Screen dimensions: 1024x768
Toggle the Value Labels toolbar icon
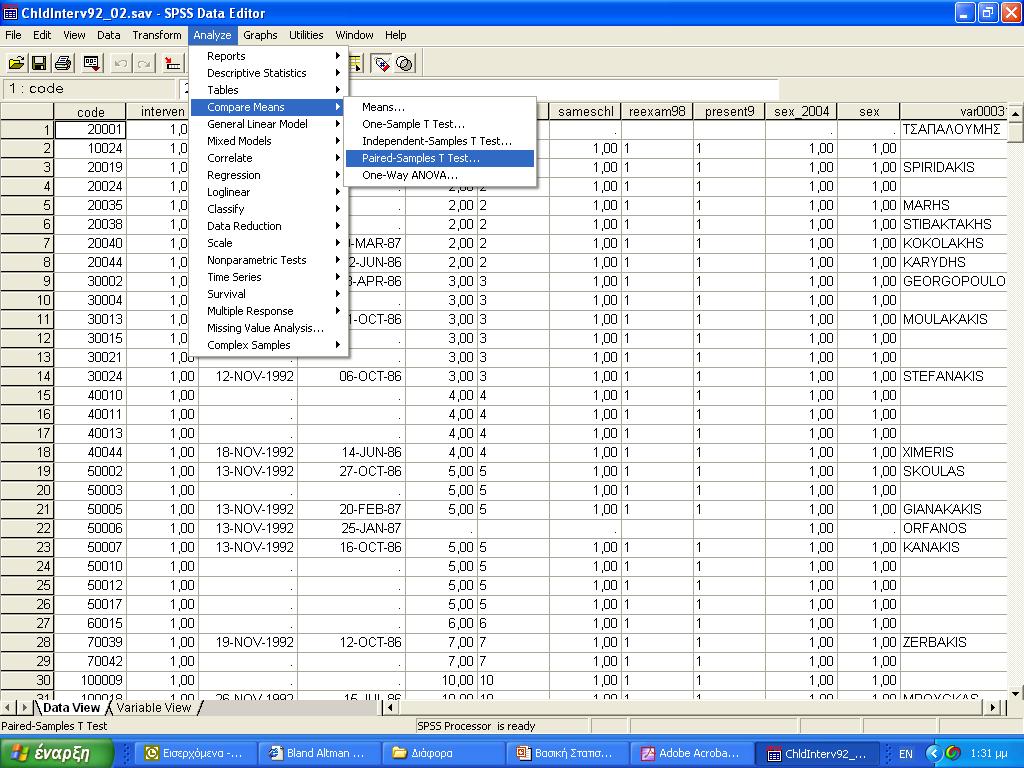coord(381,63)
